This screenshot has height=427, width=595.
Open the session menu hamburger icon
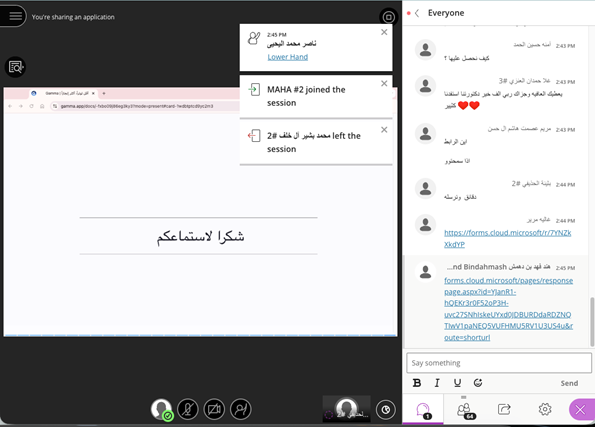pyautogui.click(x=15, y=16)
